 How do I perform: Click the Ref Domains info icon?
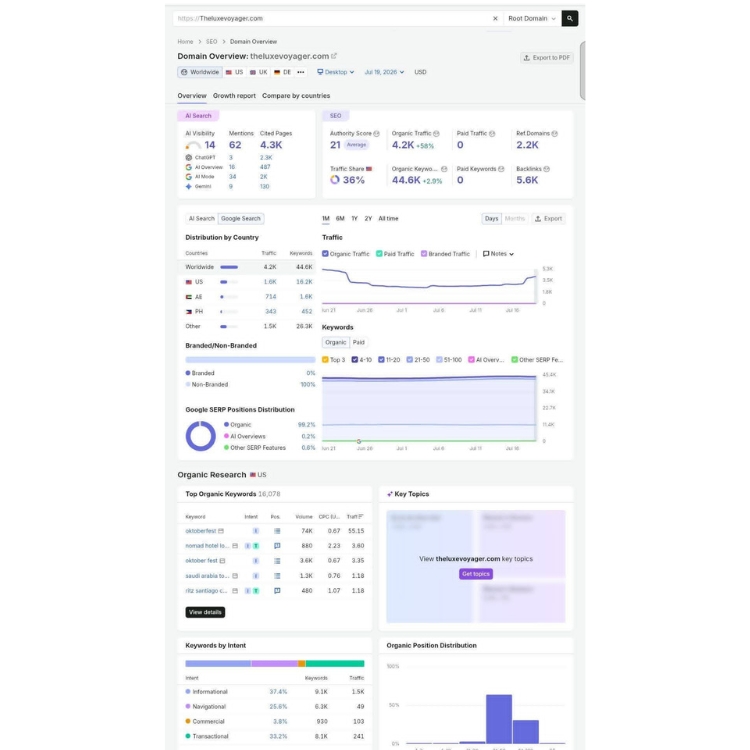coord(554,133)
